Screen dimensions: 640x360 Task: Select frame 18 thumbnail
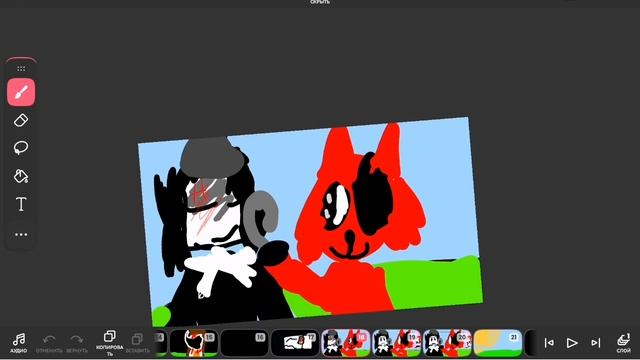[345, 343]
